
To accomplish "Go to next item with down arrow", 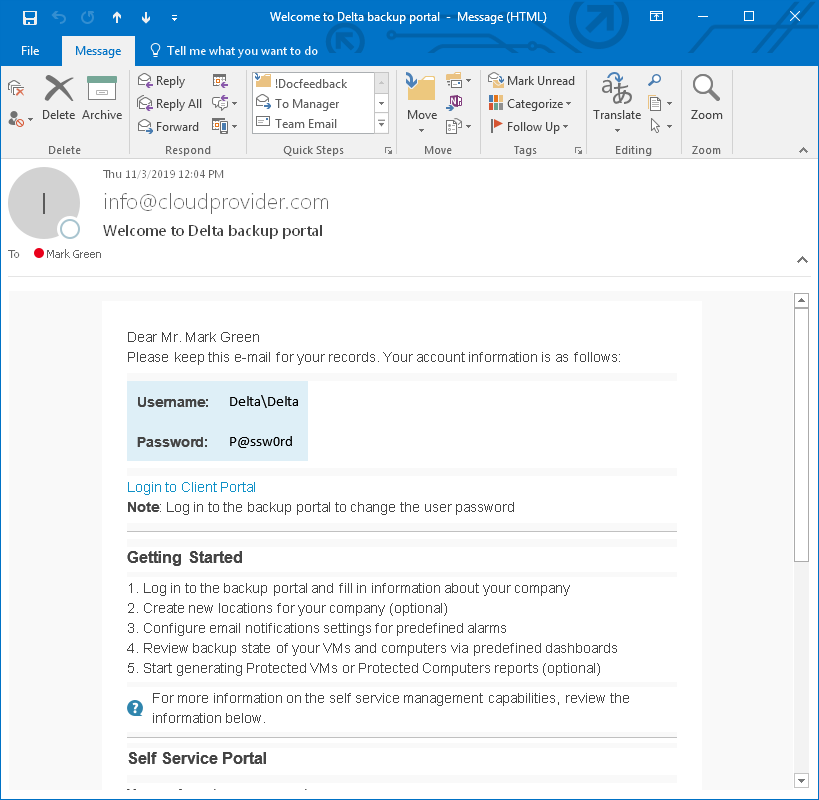I will [x=146, y=18].
